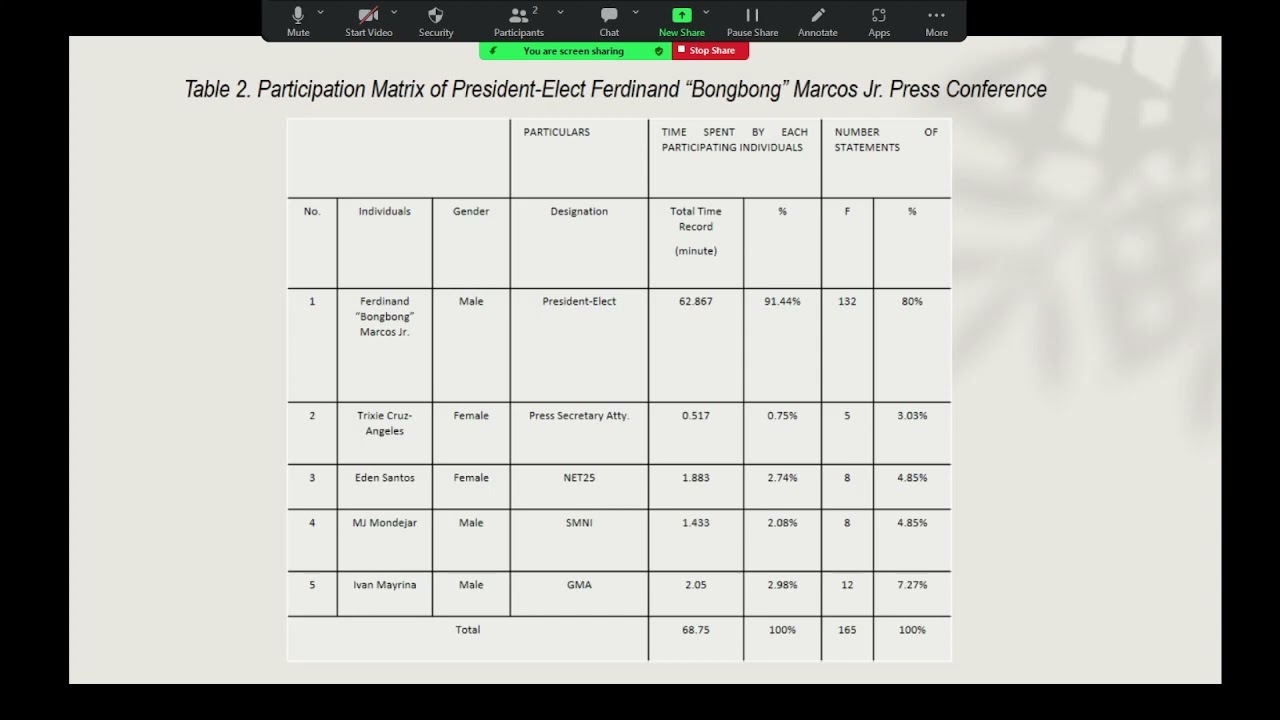
Task: Open the Security shield menu
Action: click(436, 21)
